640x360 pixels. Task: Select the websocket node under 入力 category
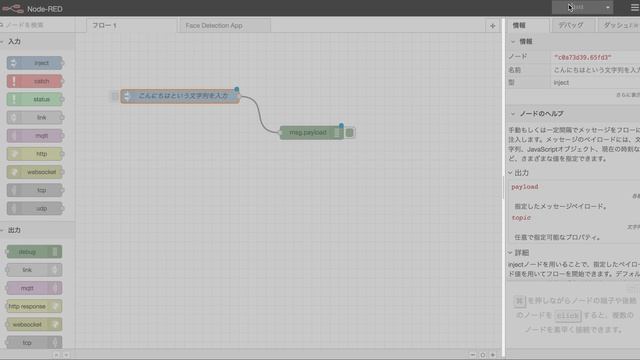coord(35,172)
